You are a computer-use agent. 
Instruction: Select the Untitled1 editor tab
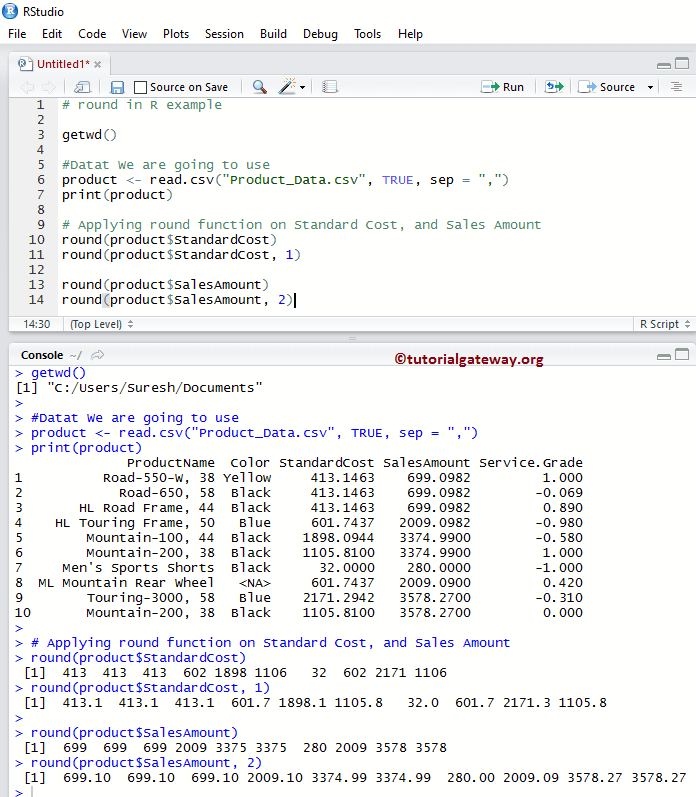[60, 65]
